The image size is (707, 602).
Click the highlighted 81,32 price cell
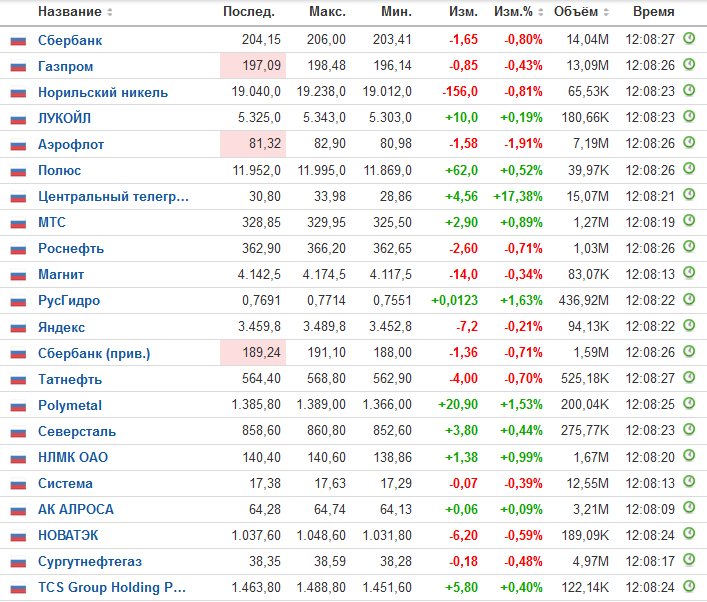253,144
